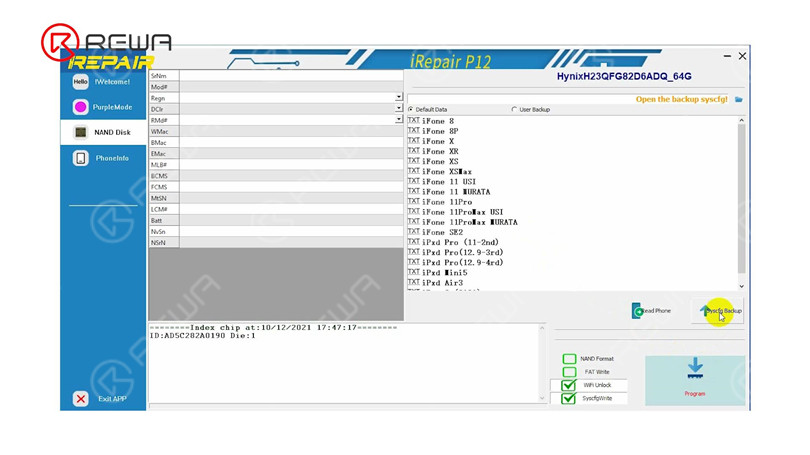Select iFone 8 in the data list

(x=438, y=121)
